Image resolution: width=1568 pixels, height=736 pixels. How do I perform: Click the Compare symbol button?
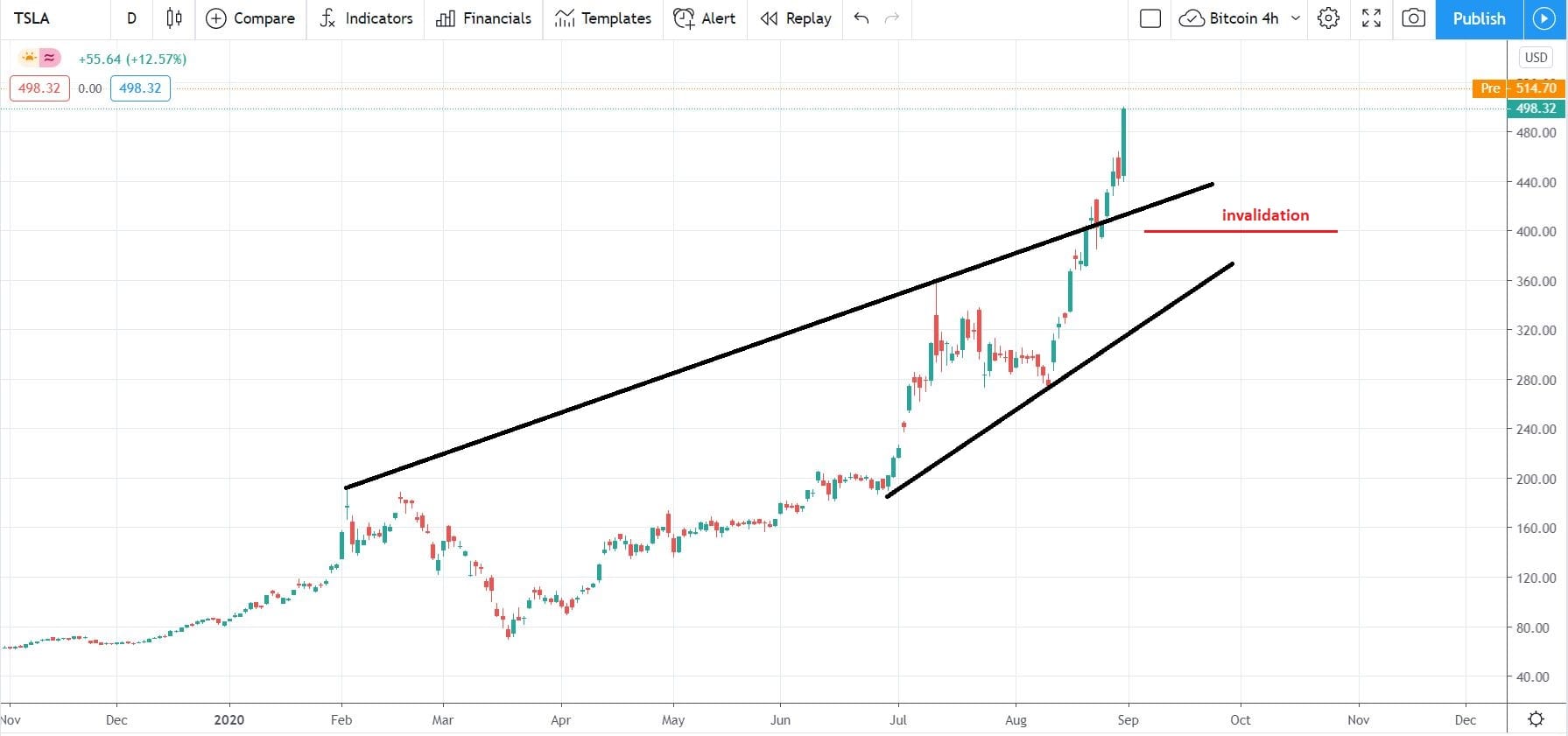click(x=250, y=18)
